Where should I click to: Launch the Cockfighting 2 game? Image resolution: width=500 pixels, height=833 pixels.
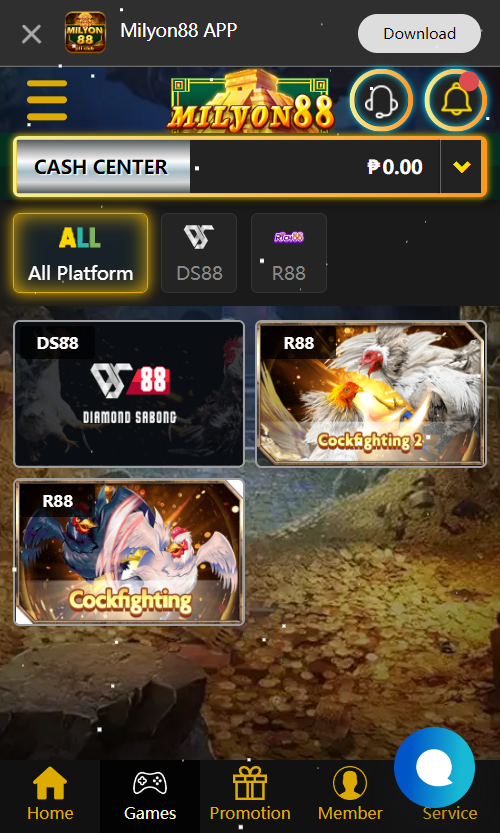[x=371, y=394]
